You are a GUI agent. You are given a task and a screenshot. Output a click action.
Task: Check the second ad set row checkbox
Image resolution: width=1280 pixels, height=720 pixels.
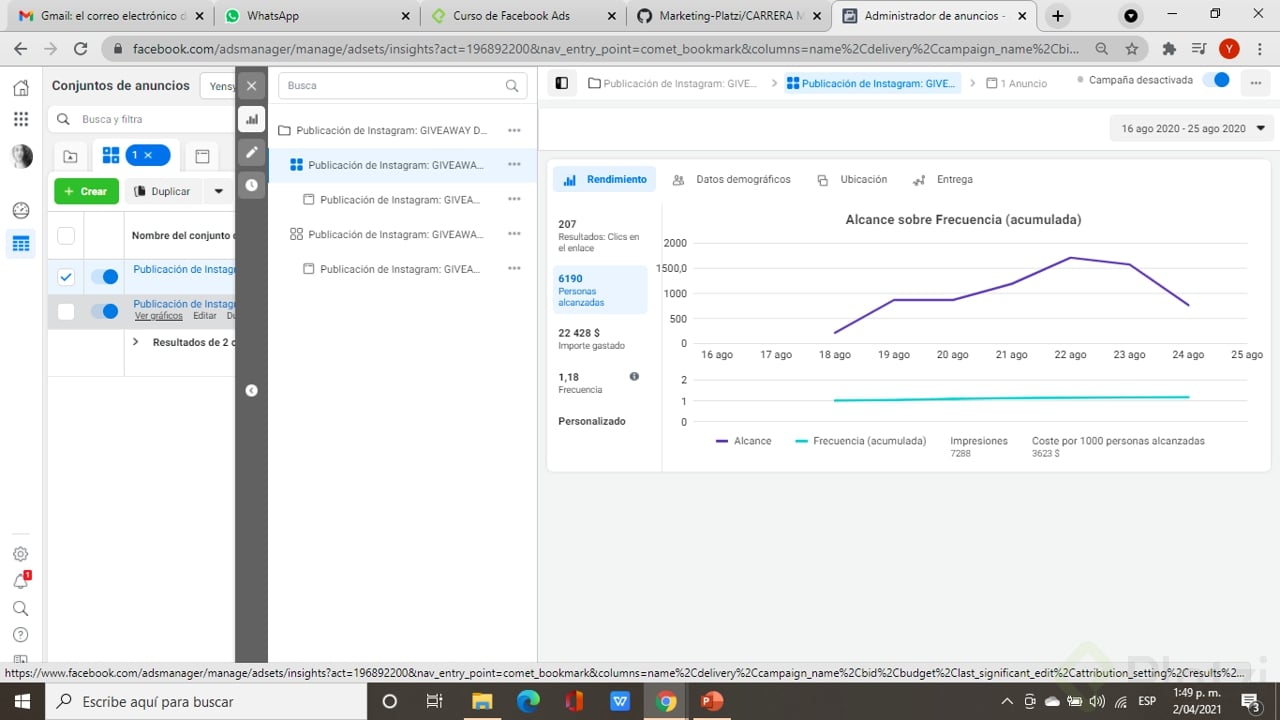point(66,312)
